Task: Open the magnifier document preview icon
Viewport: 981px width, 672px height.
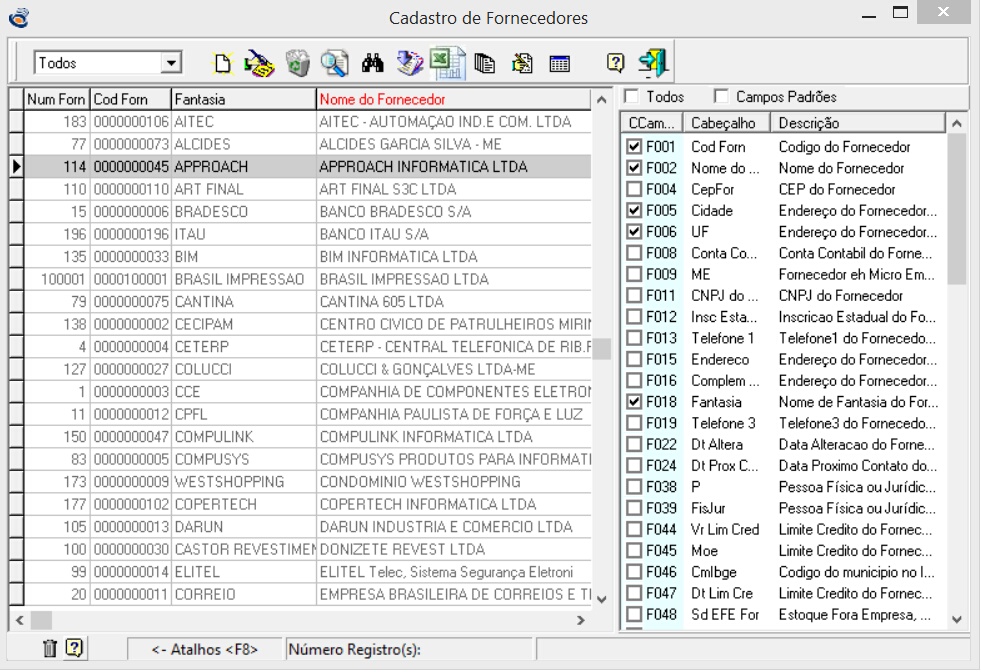Action: (x=334, y=63)
